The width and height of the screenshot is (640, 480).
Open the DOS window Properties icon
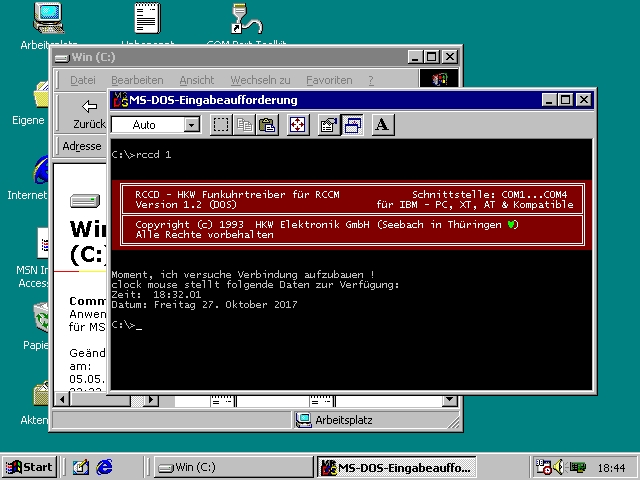coord(329,125)
